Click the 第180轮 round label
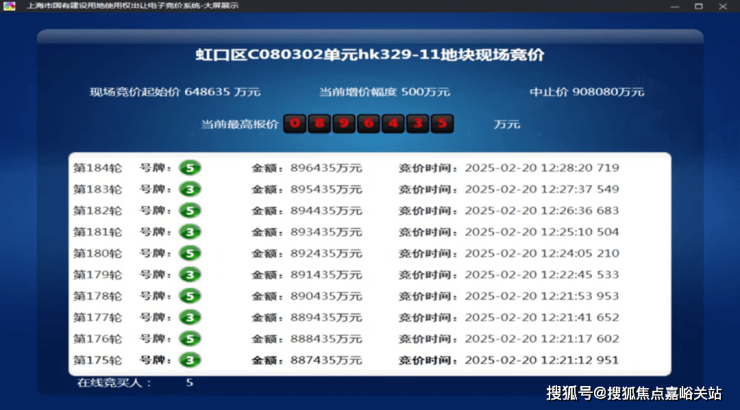The height and width of the screenshot is (410, 740). pos(97,253)
